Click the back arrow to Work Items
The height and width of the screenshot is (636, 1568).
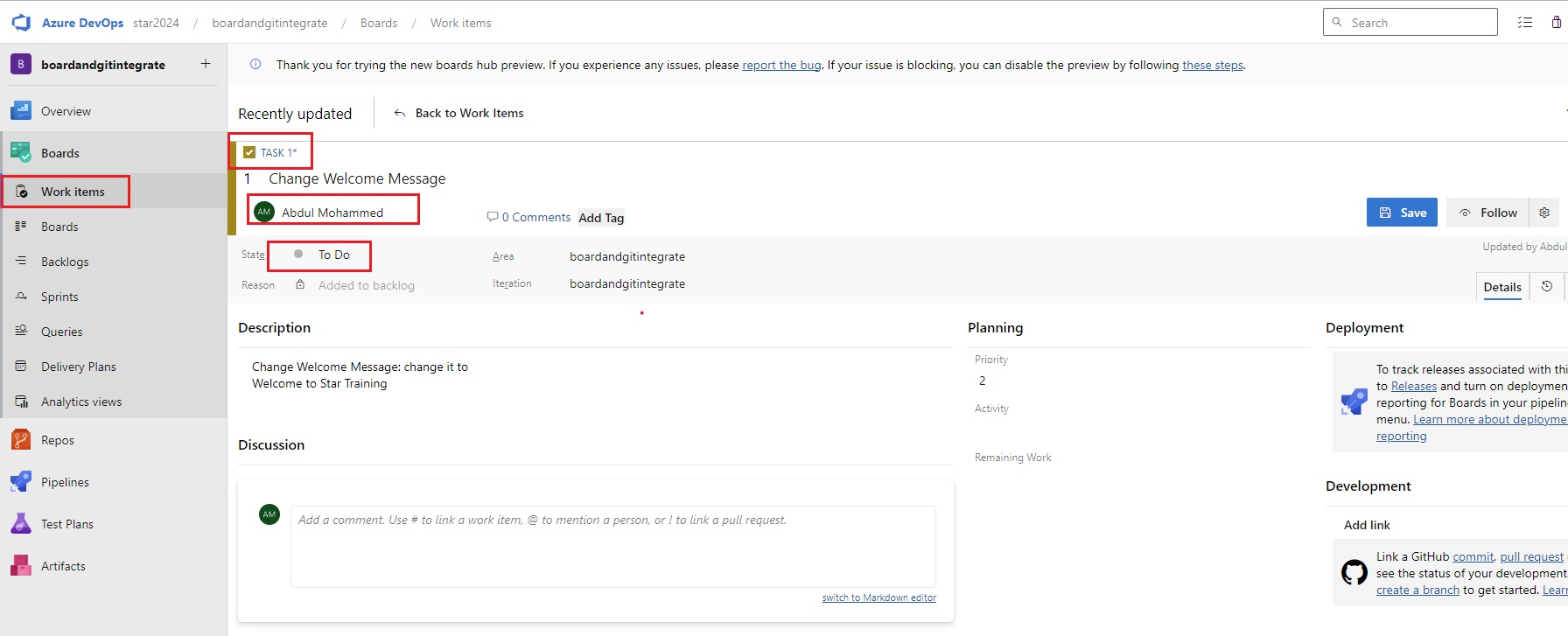(x=399, y=113)
